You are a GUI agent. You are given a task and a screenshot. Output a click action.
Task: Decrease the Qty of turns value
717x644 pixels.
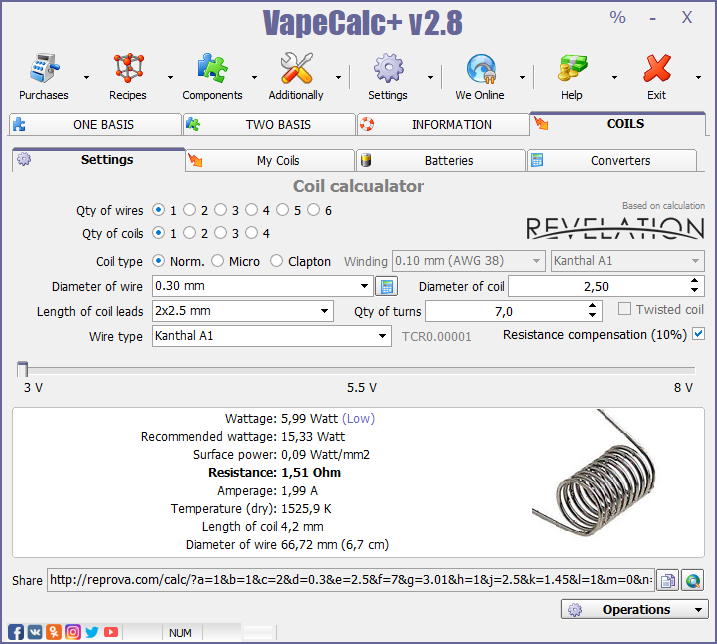click(x=592, y=316)
